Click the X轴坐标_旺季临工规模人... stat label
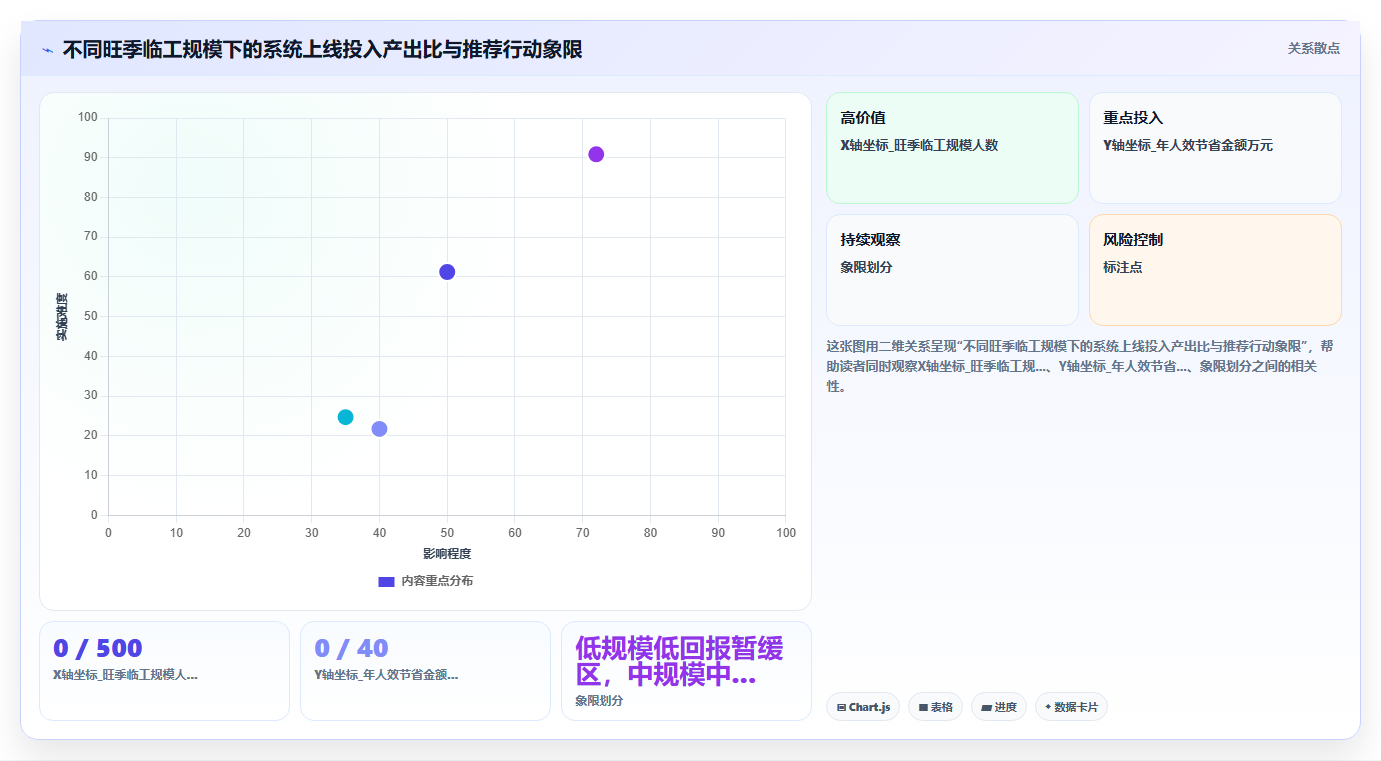This screenshot has height=761, width=1381. pyautogui.click(x=125, y=675)
